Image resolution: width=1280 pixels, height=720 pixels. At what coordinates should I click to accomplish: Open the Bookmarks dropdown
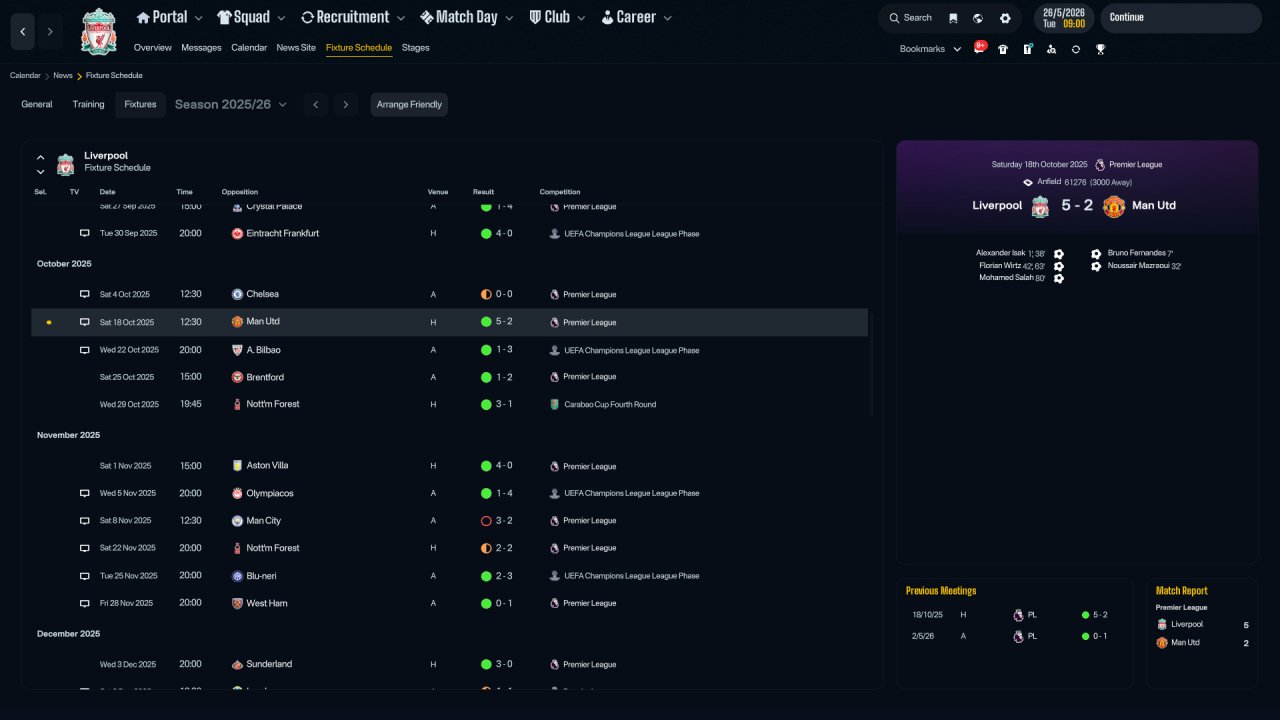(930, 49)
